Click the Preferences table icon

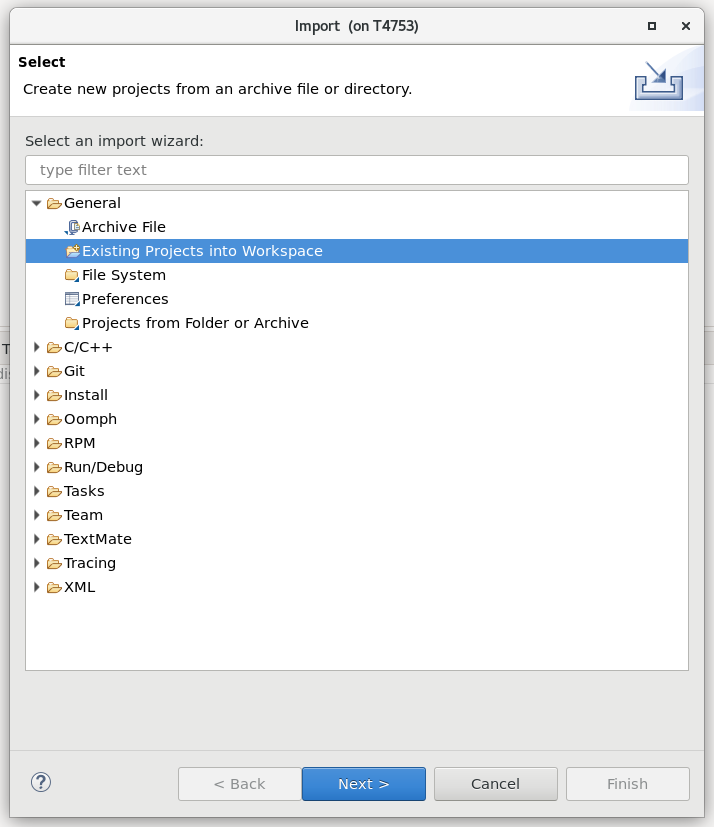(x=72, y=299)
